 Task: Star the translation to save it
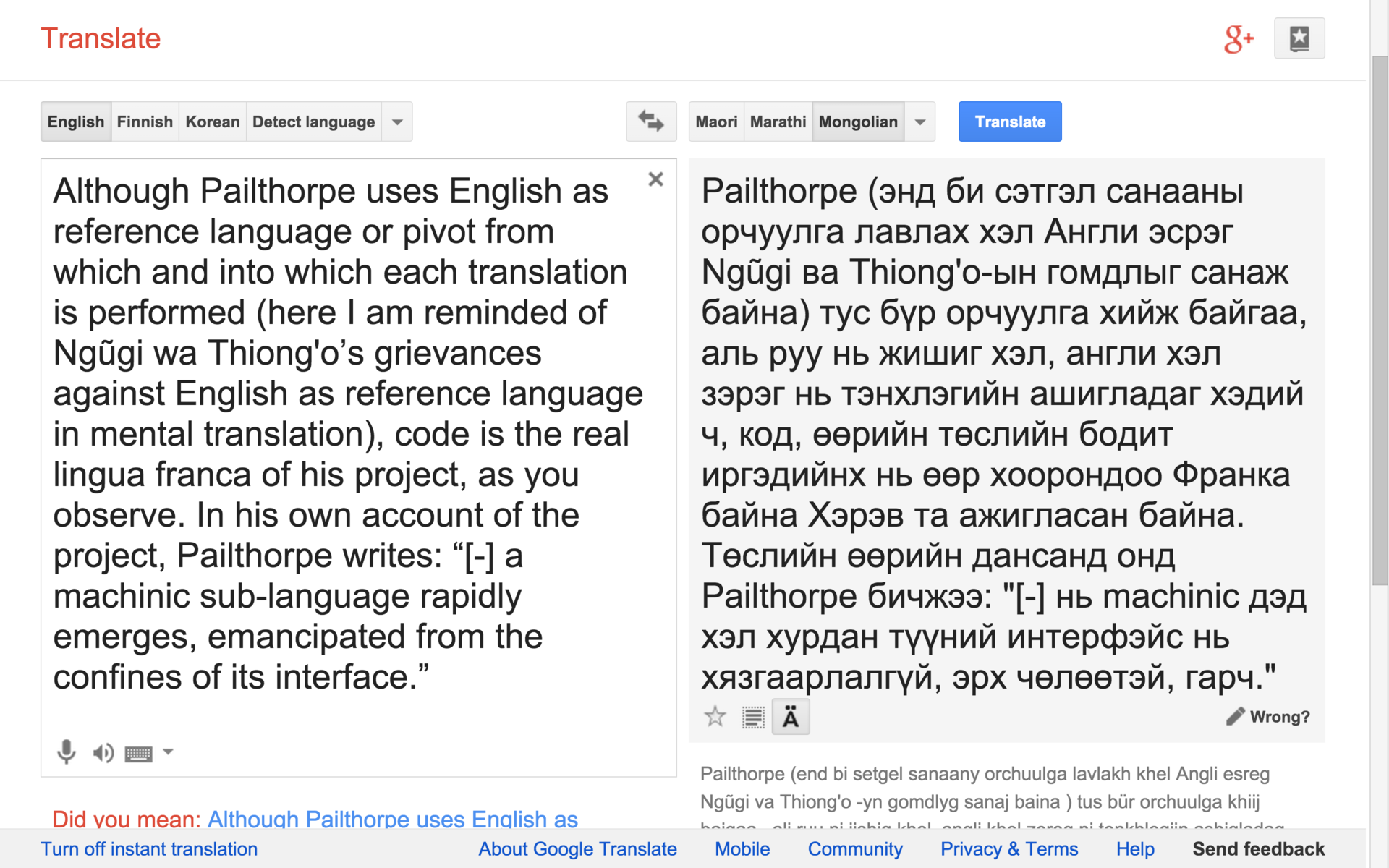click(x=715, y=717)
